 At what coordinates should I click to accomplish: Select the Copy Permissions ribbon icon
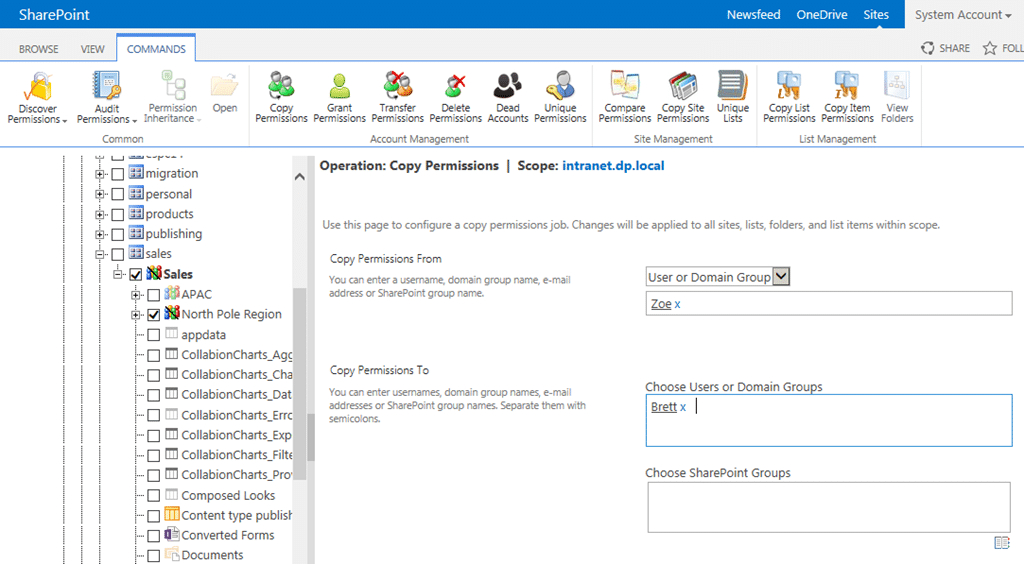(281, 86)
